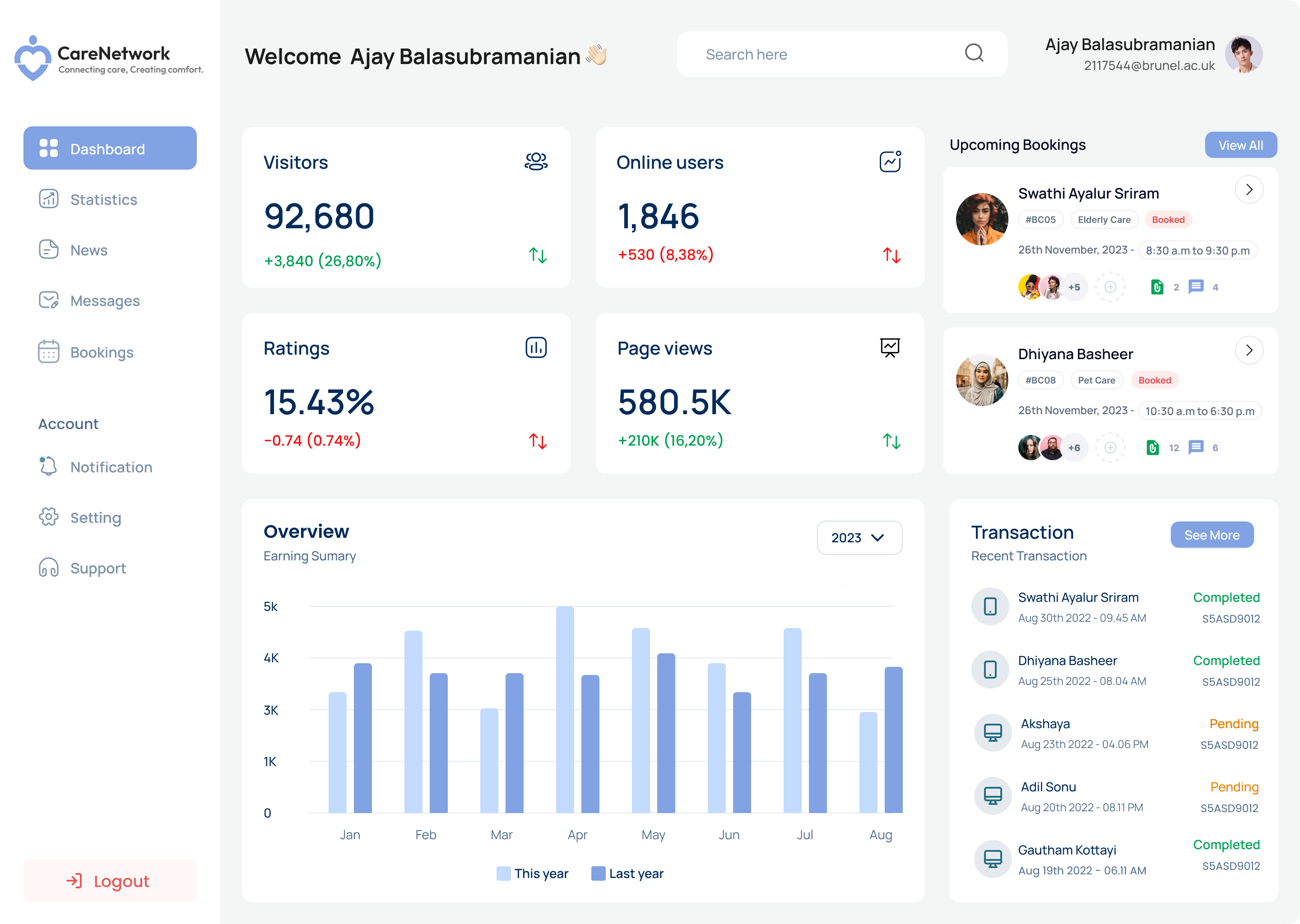1300x924 pixels.
Task: Open News section
Action: pos(74,250)
